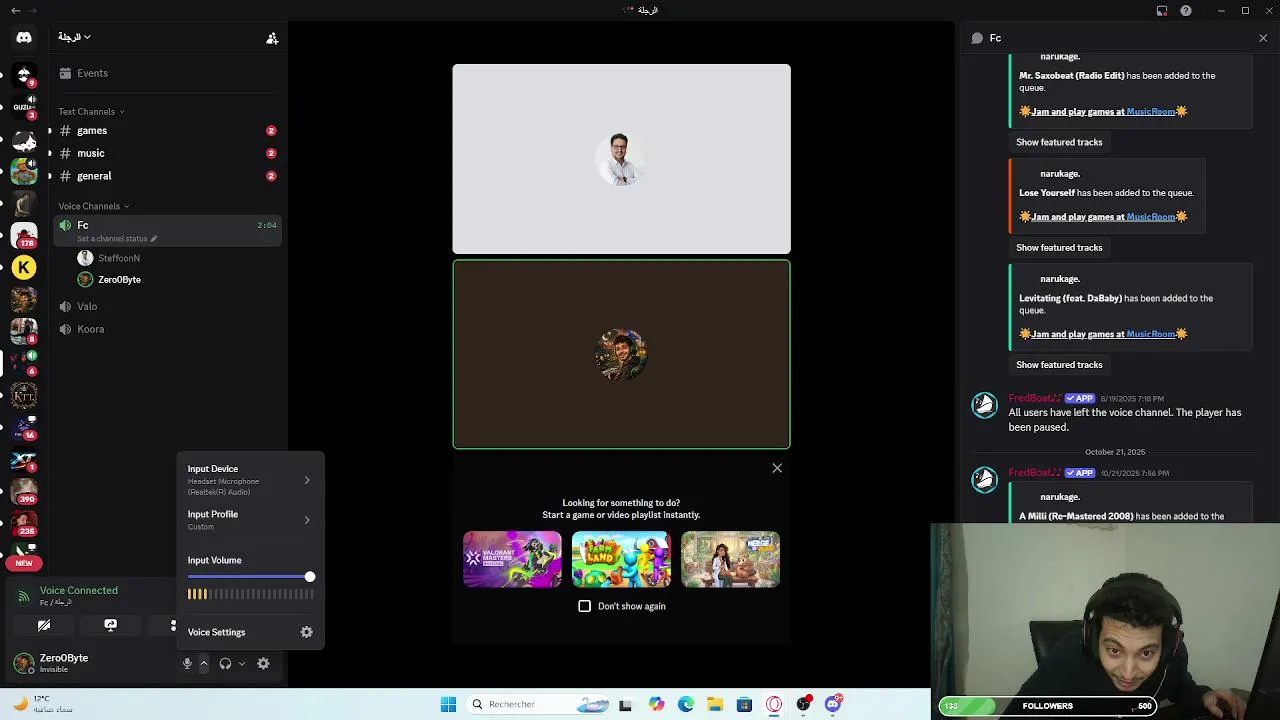Check the "Don't show again" checkbox

585,606
